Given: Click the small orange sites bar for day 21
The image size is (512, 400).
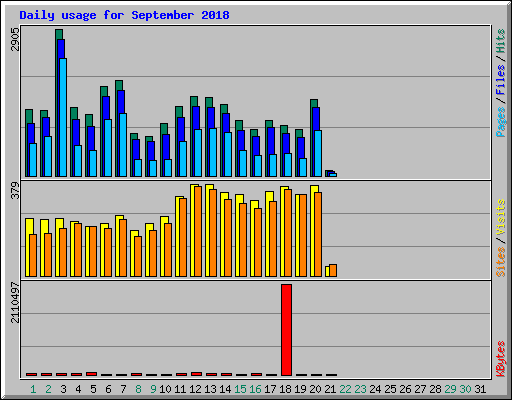Looking at the screenshot, I should (333, 270).
